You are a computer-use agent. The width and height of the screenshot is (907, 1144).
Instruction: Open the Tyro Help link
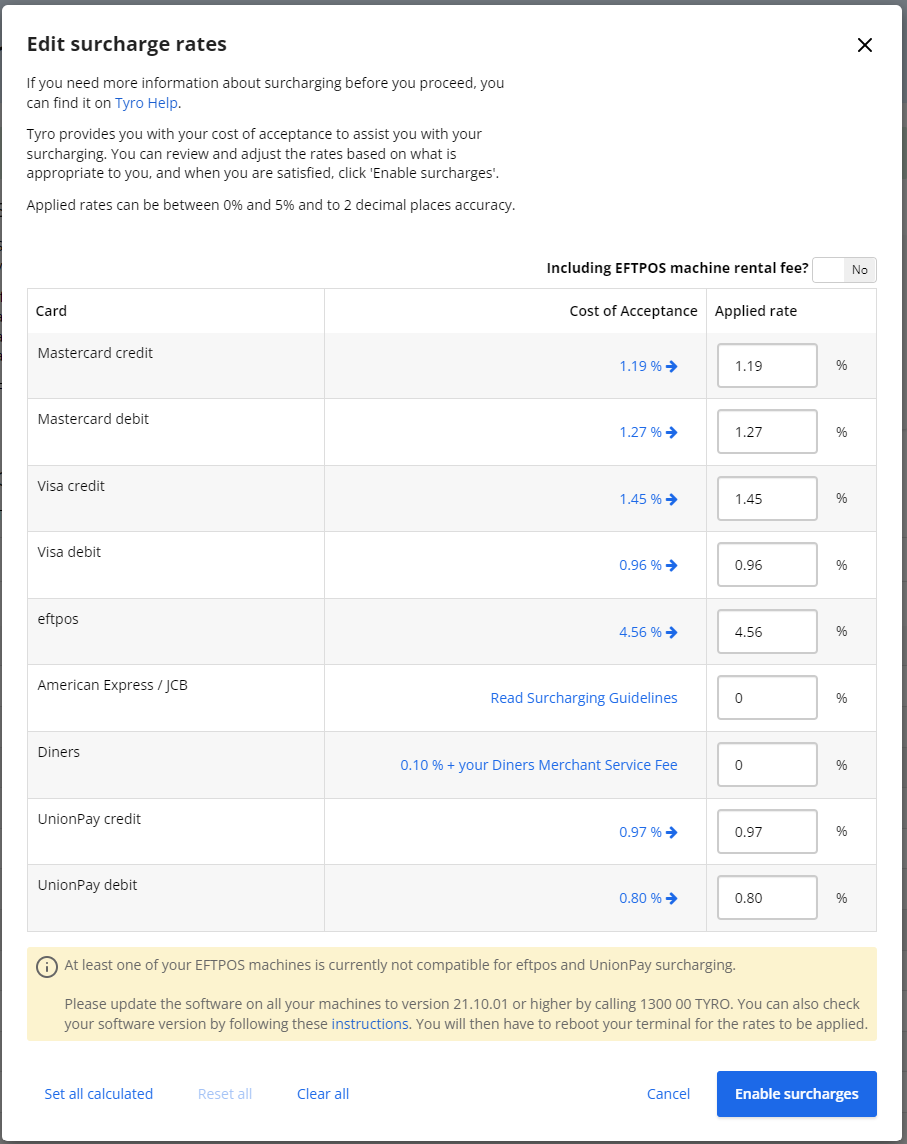tap(146, 103)
